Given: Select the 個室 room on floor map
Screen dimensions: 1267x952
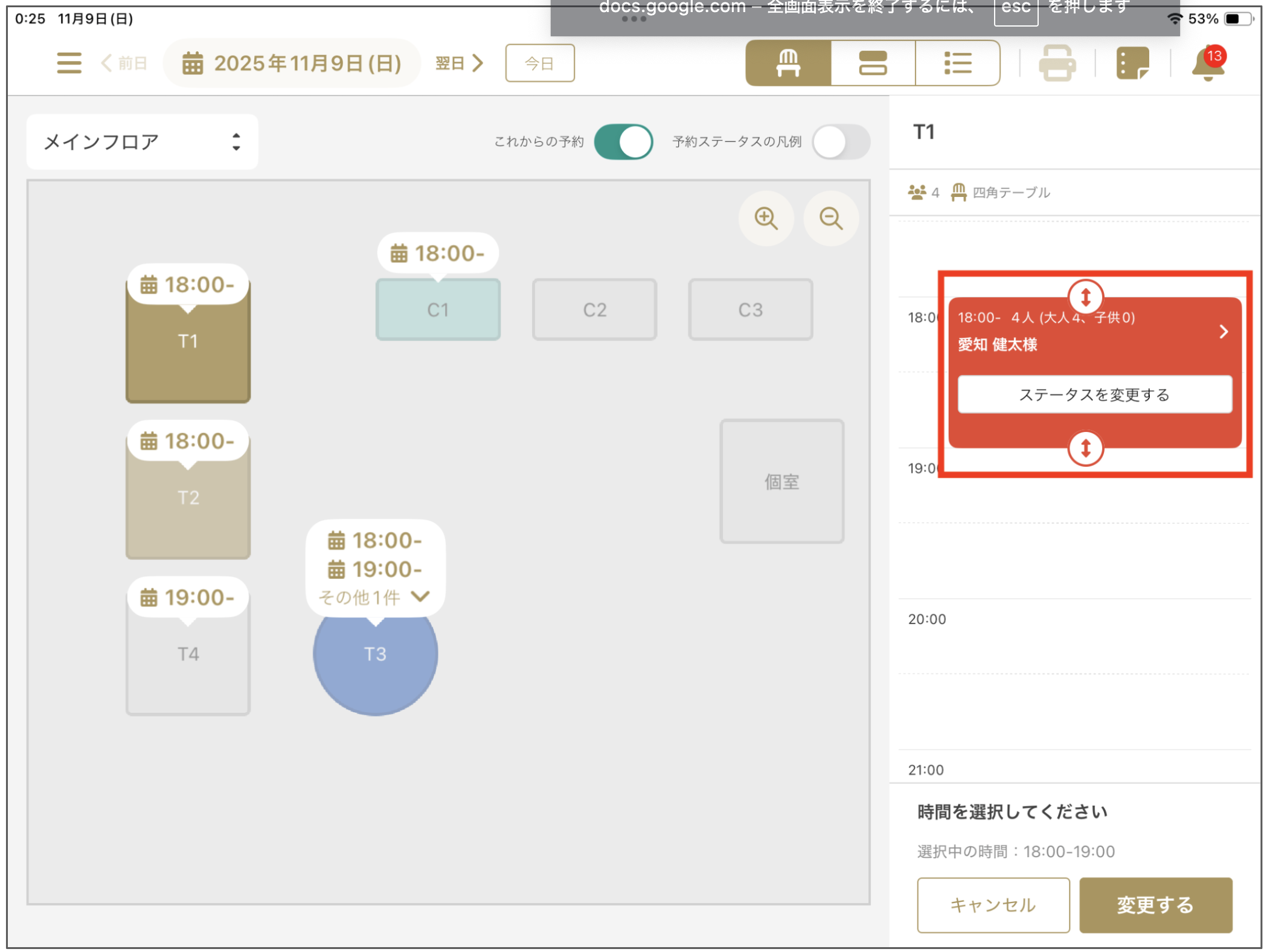Looking at the screenshot, I should (781, 481).
